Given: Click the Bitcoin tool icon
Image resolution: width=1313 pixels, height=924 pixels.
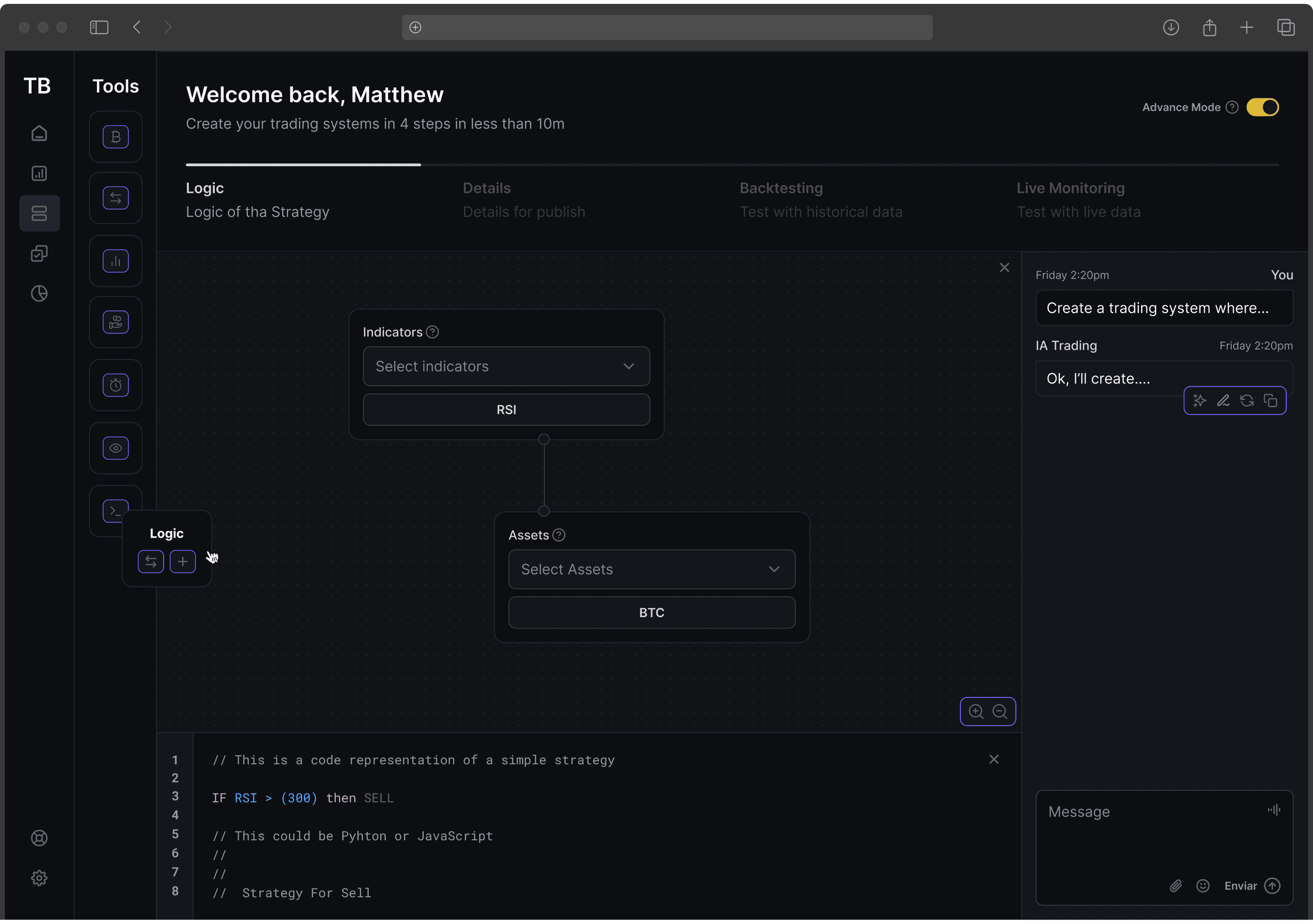Looking at the screenshot, I should [115, 137].
